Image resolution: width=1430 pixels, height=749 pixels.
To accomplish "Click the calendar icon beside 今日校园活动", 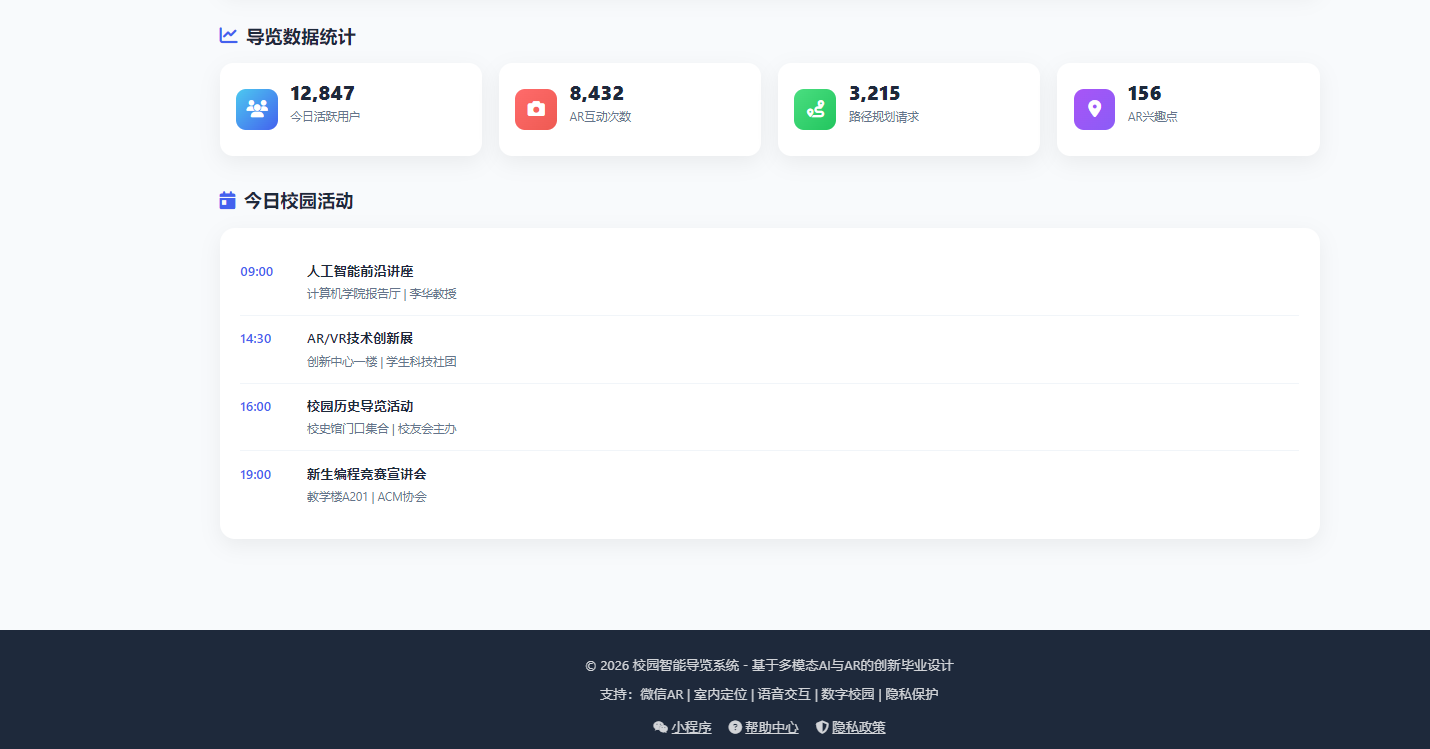I will 225,200.
